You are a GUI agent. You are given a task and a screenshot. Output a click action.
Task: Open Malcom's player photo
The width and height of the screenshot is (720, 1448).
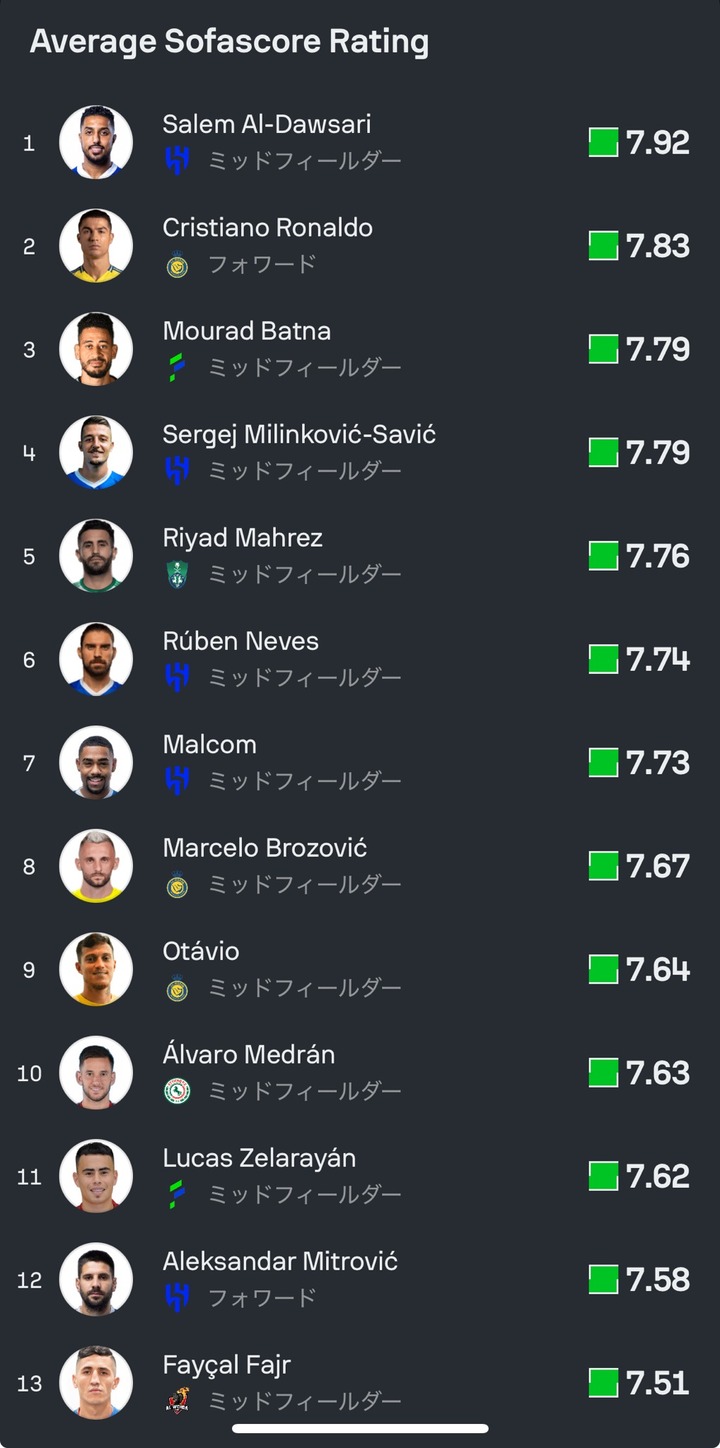[x=96, y=762]
